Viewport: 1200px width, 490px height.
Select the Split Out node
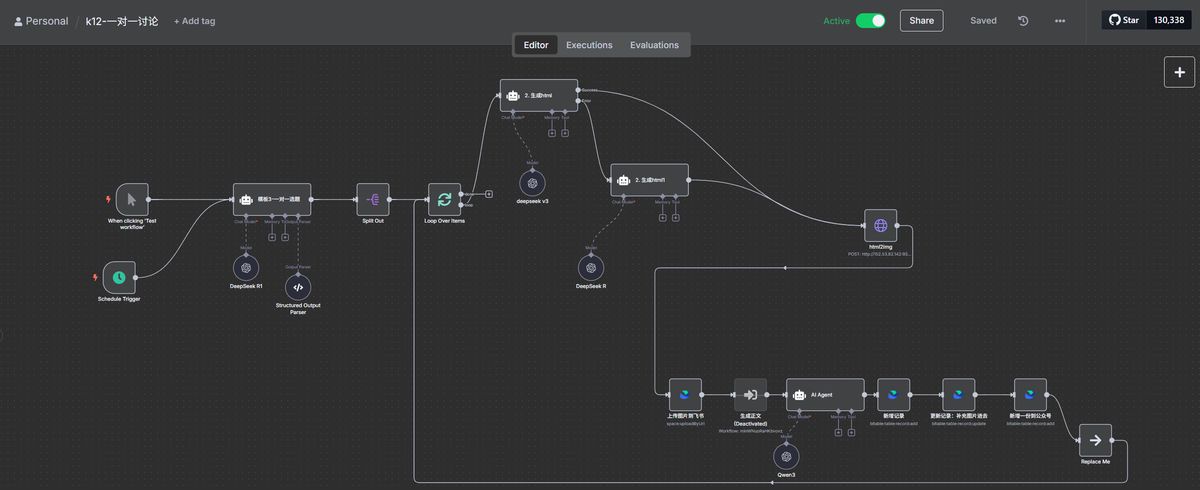373,199
